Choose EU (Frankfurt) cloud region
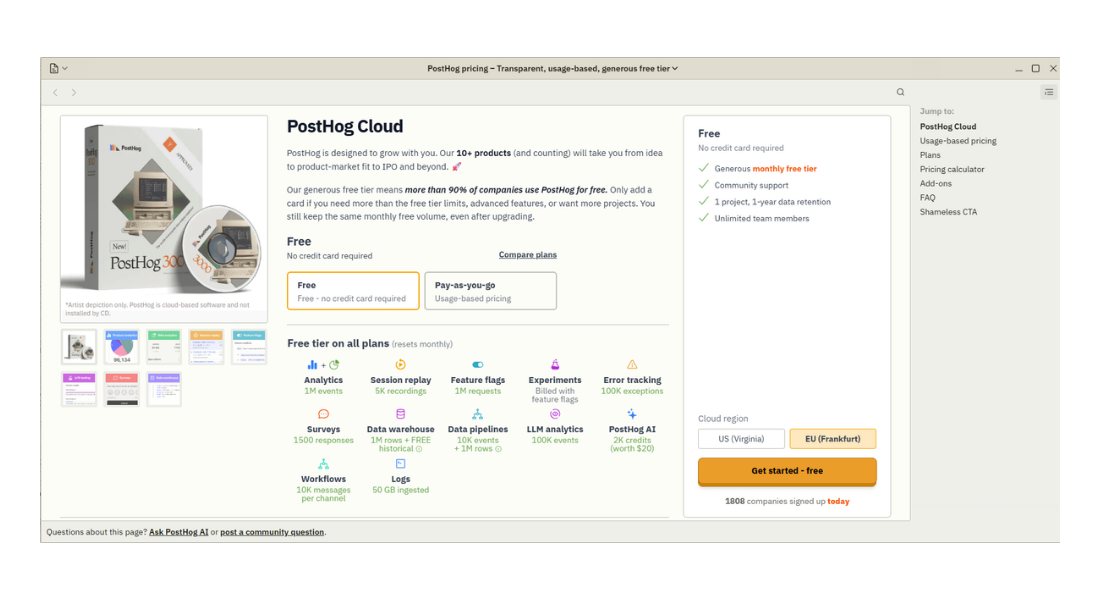 (833, 439)
